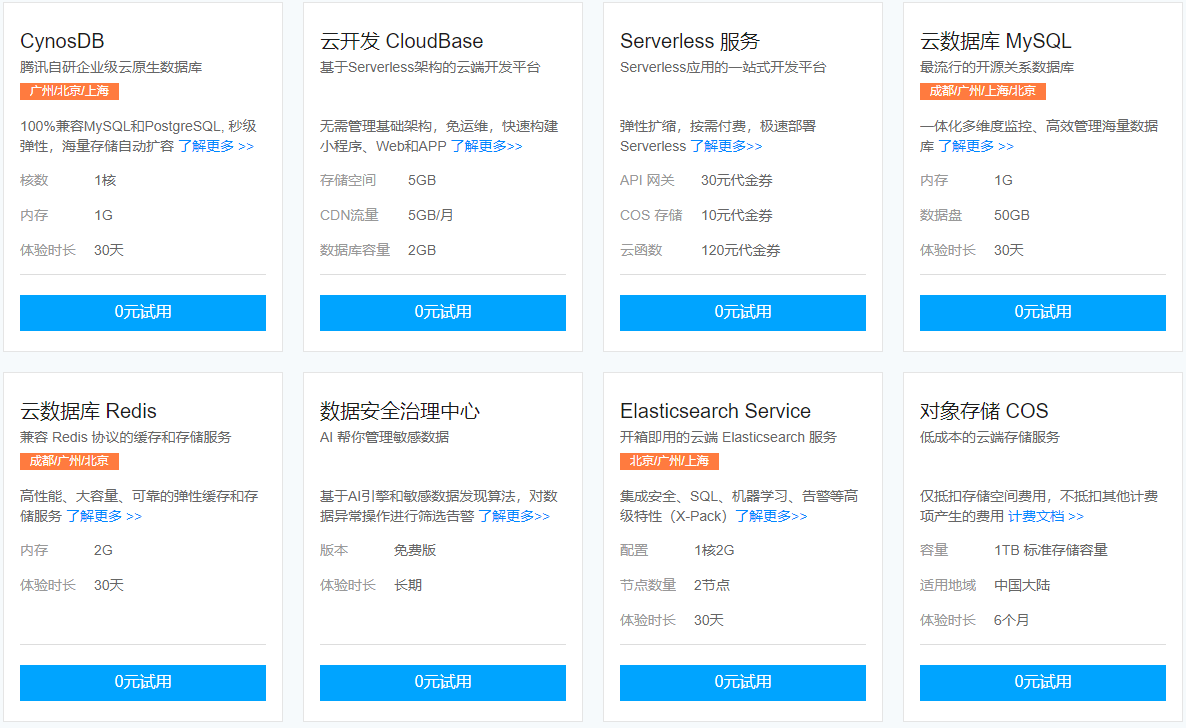Click the Serverless 服务 heading

(690, 41)
